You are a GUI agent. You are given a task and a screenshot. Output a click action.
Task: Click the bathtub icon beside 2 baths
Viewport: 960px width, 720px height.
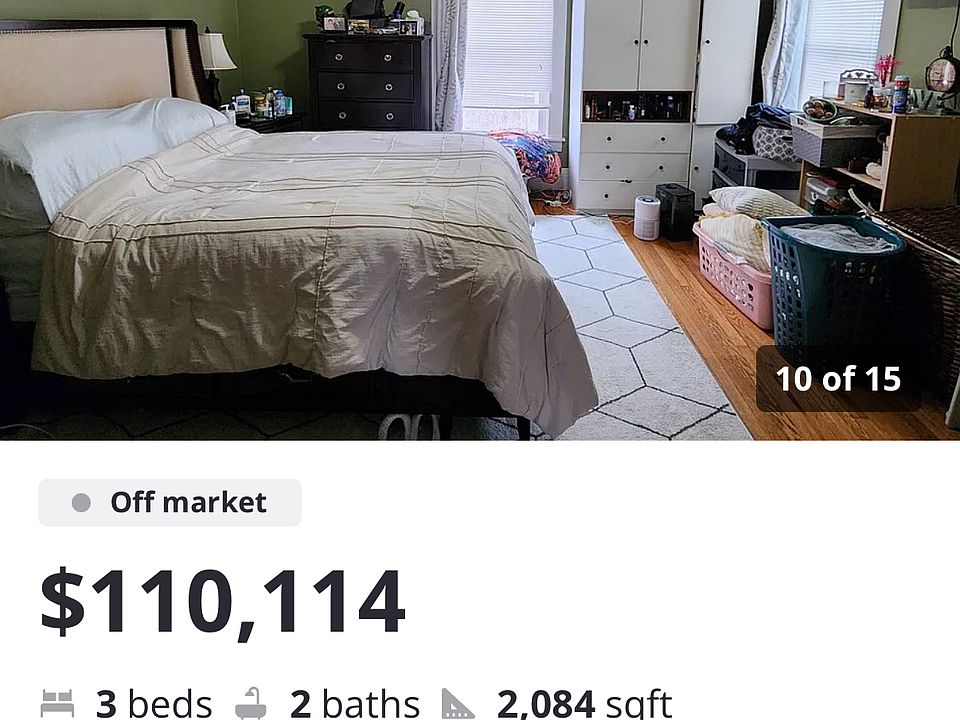(x=251, y=703)
